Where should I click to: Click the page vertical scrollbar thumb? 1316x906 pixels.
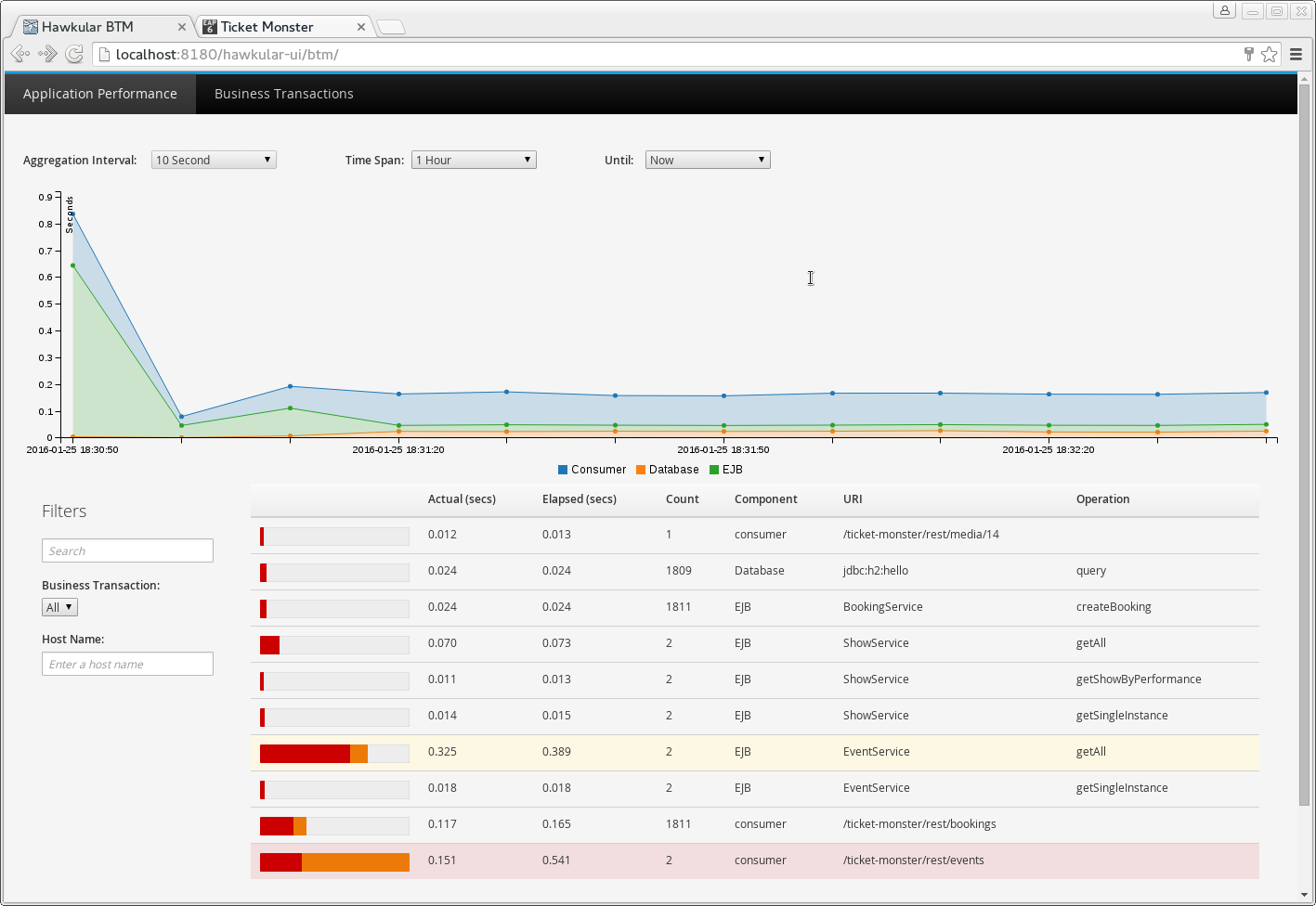tap(1304, 446)
